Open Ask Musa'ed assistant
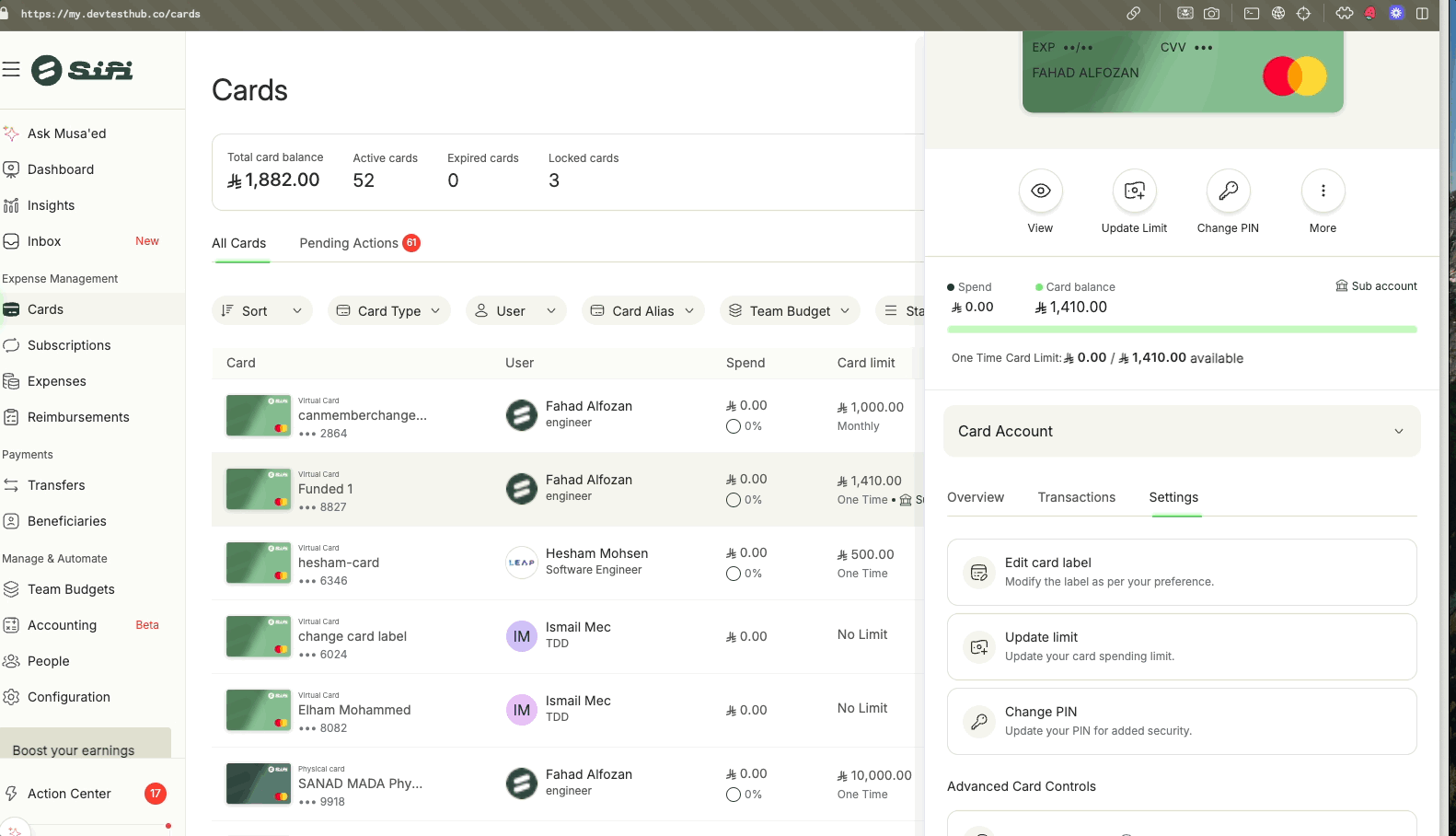The image size is (1456, 836). click(66, 134)
